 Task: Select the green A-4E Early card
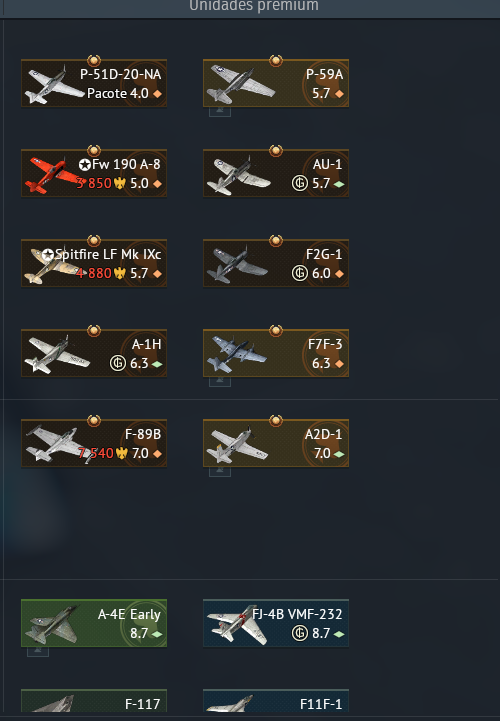[94, 623]
